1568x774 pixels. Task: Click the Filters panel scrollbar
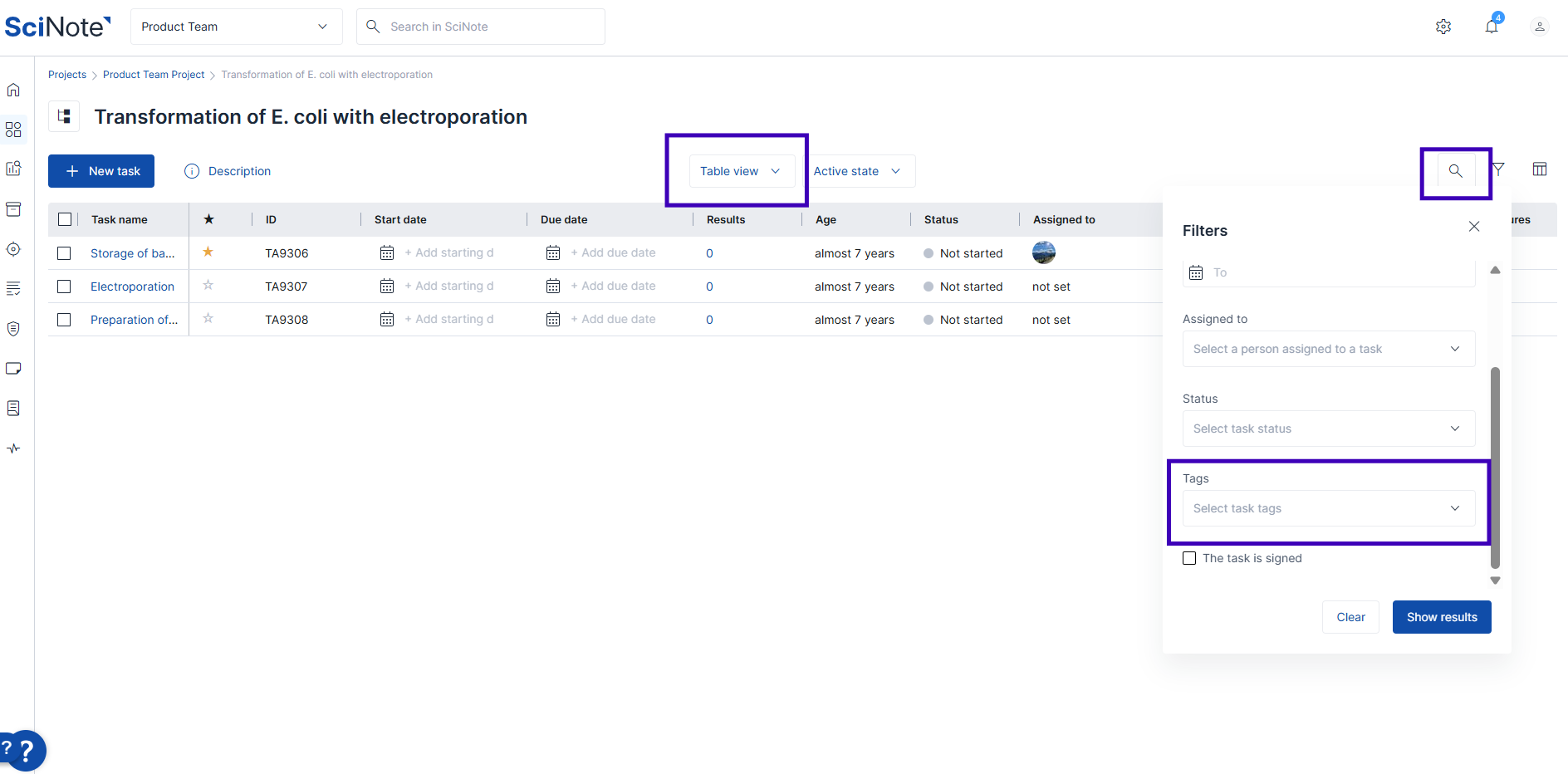(x=1495, y=465)
